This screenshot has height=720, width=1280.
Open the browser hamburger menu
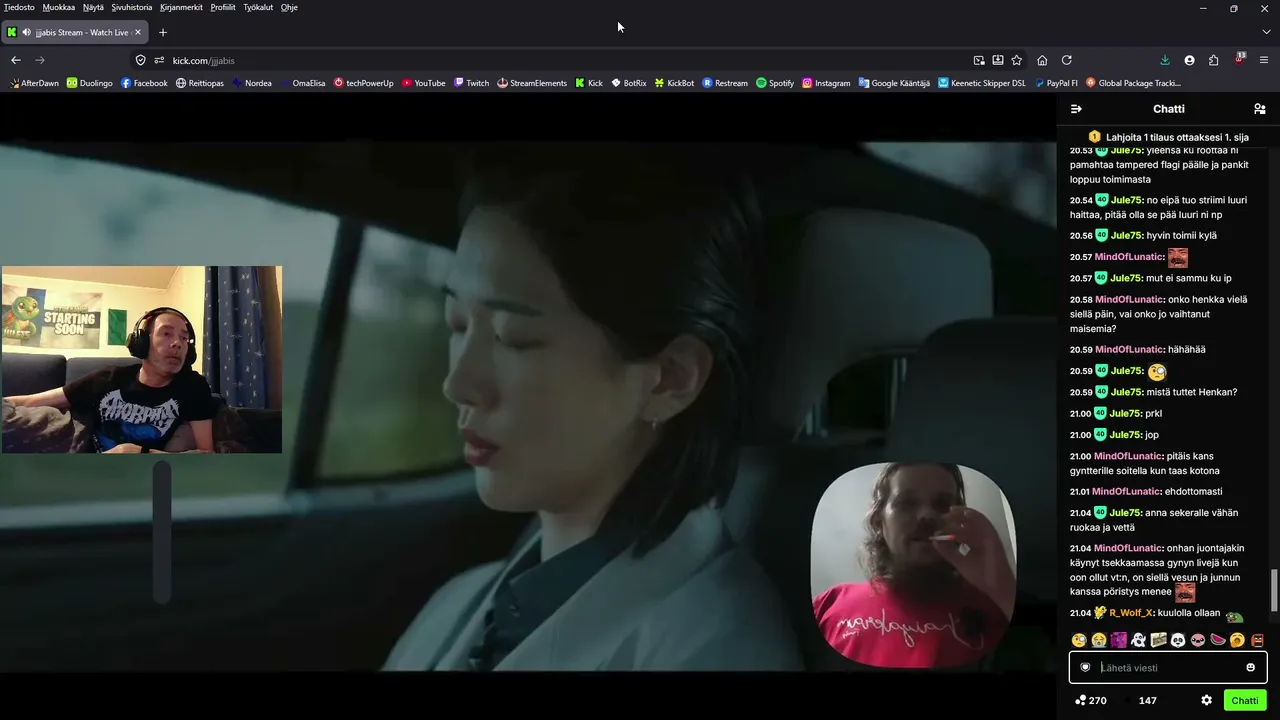click(x=1265, y=60)
